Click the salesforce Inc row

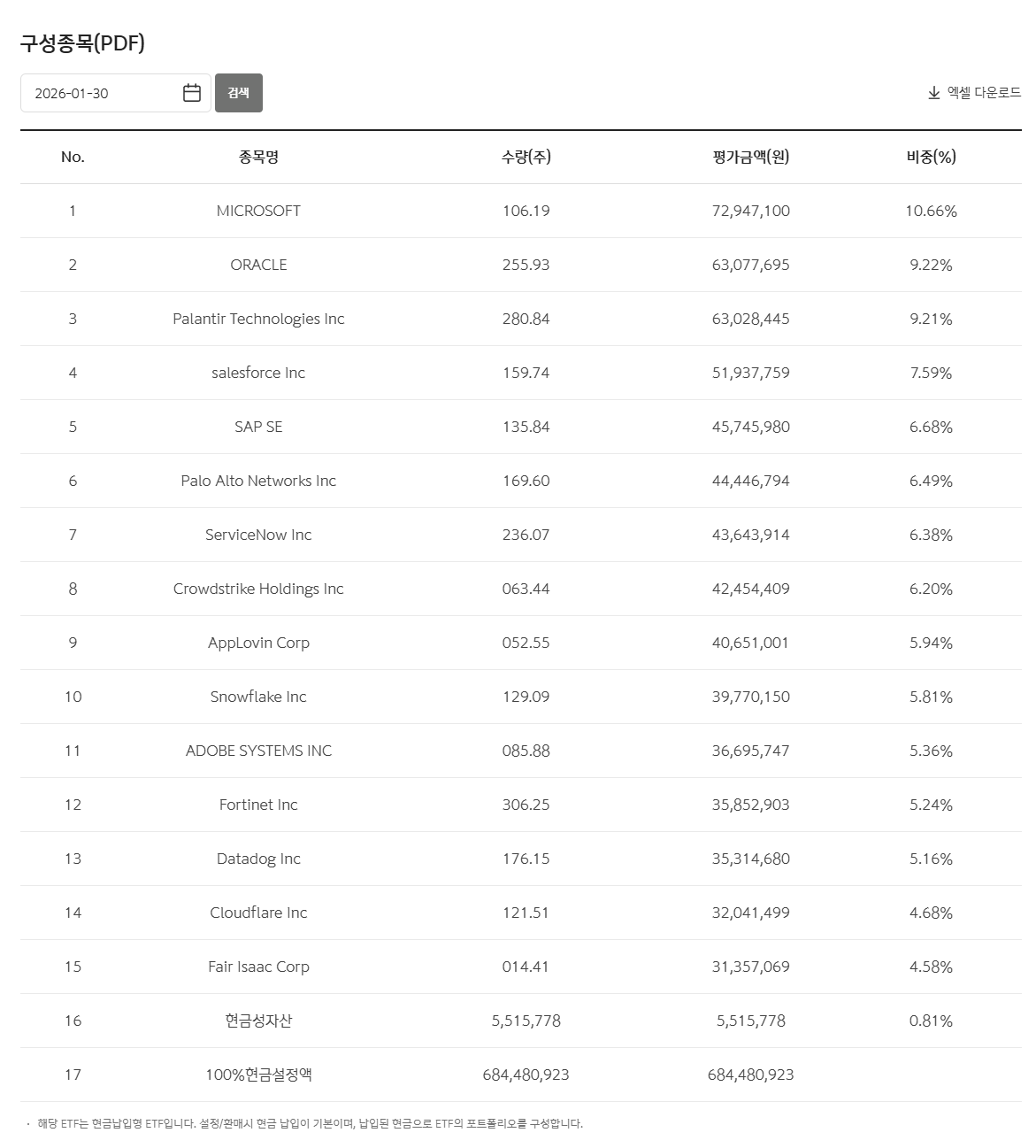coord(258,373)
